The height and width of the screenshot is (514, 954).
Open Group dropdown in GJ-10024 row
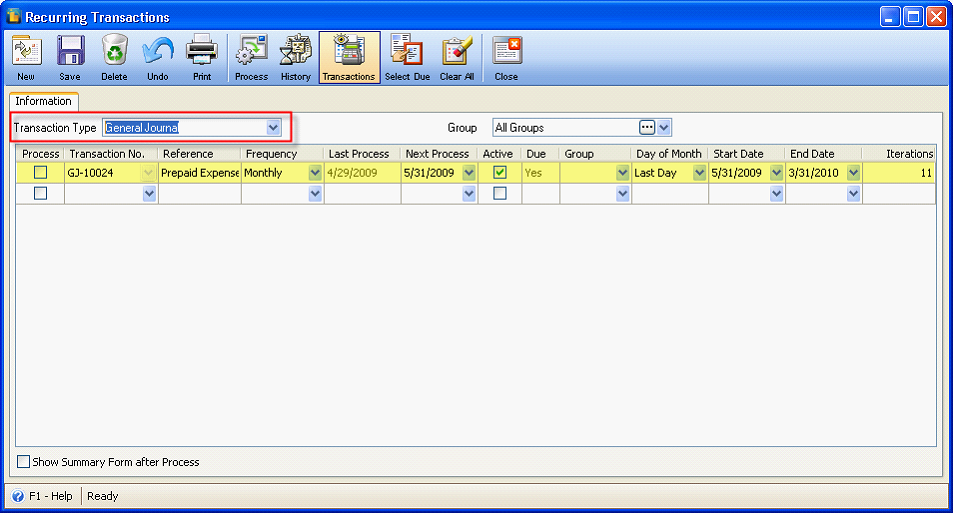click(622, 173)
